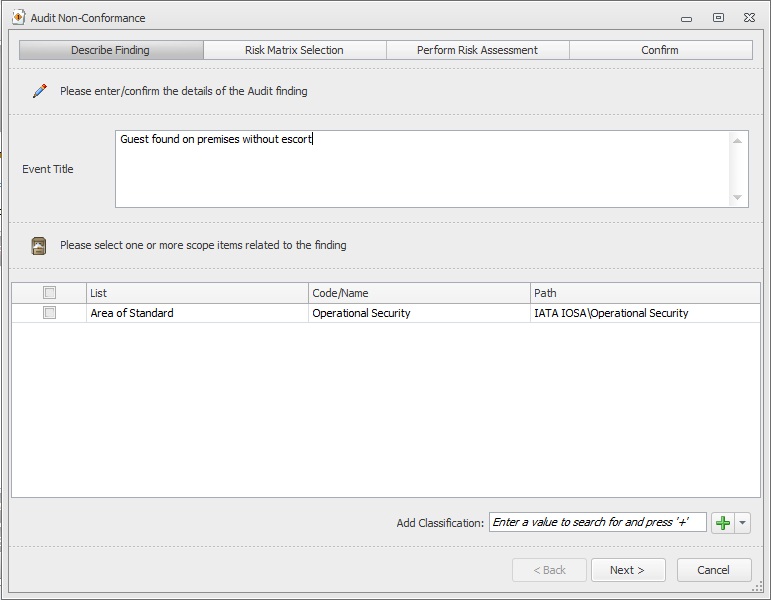Image resolution: width=771 pixels, height=600 pixels.
Task: Click the green plus Add Classification icon
Action: (x=723, y=523)
